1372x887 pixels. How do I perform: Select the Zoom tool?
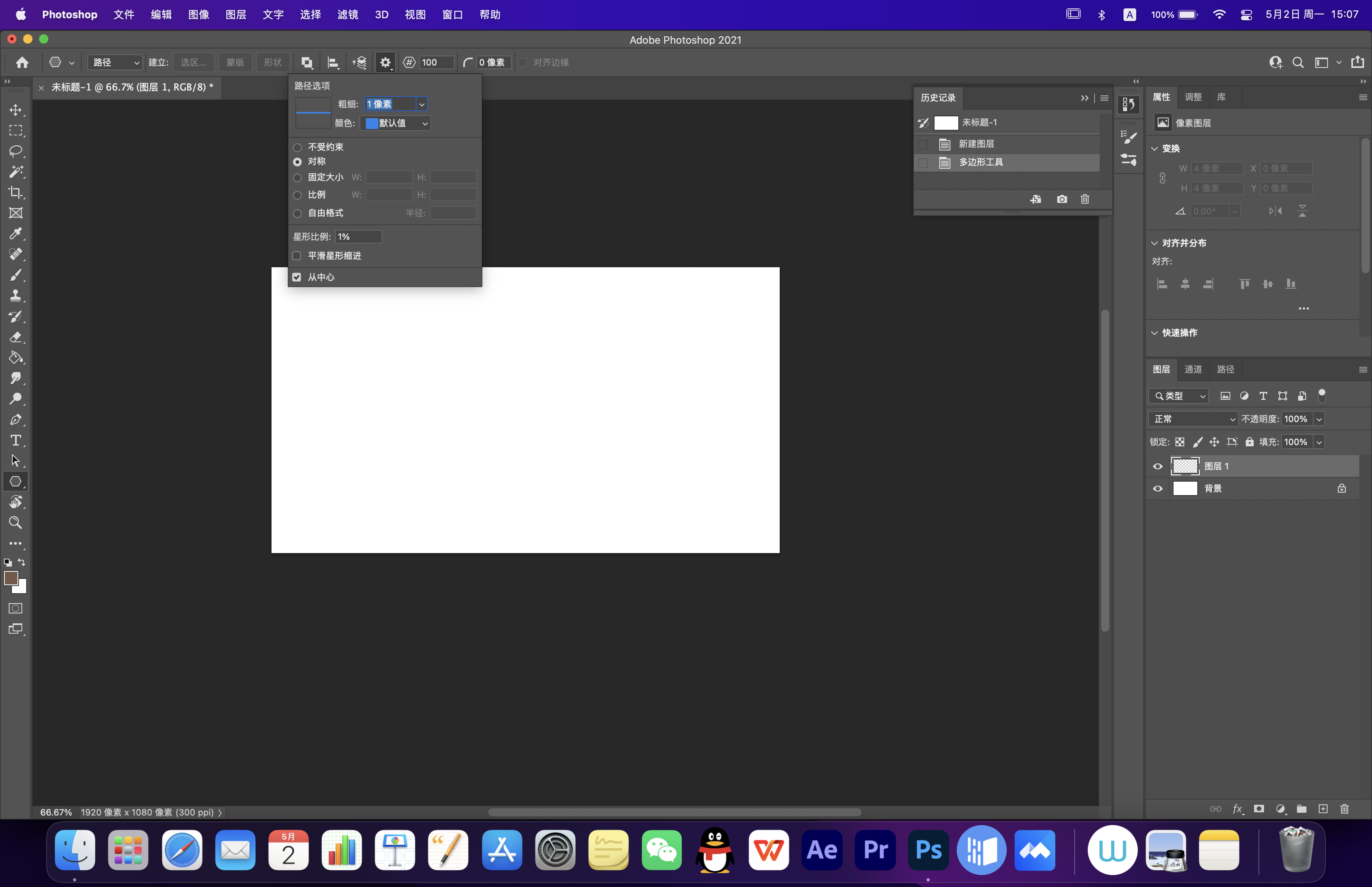15,523
